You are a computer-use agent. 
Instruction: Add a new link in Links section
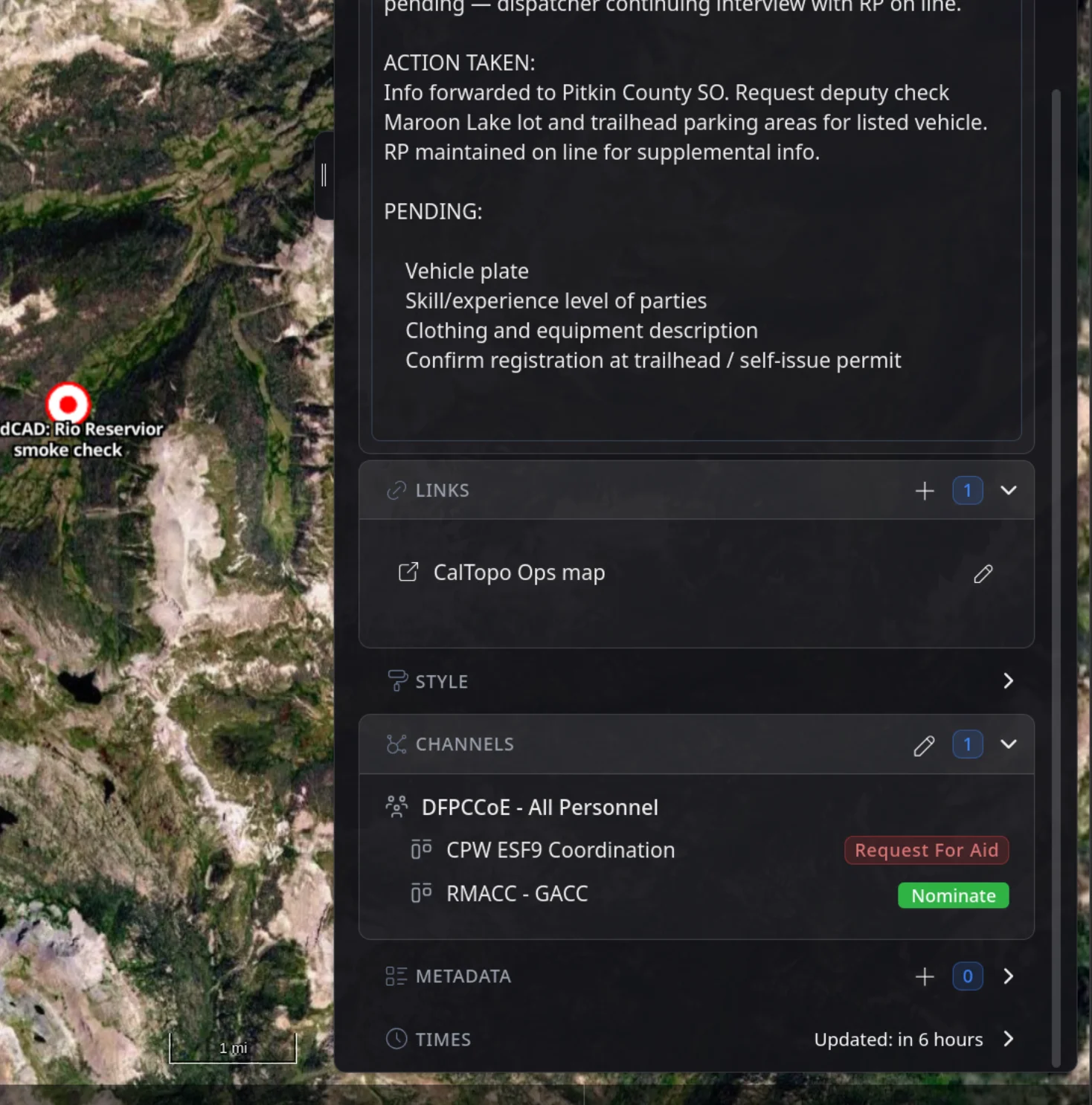[925, 491]
